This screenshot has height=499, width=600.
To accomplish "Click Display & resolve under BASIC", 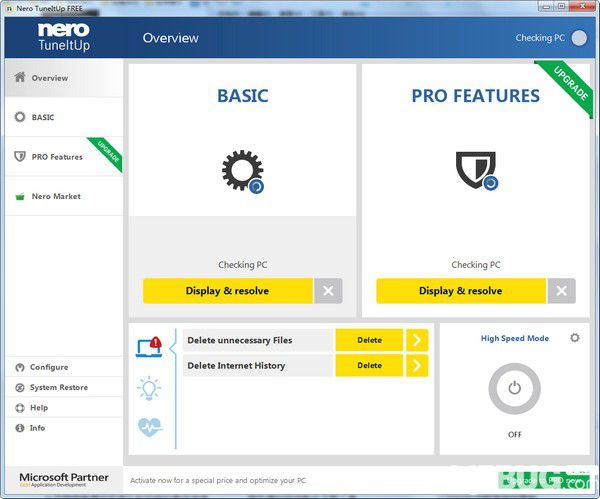I will pyautogui.click(x=228, y=291).
